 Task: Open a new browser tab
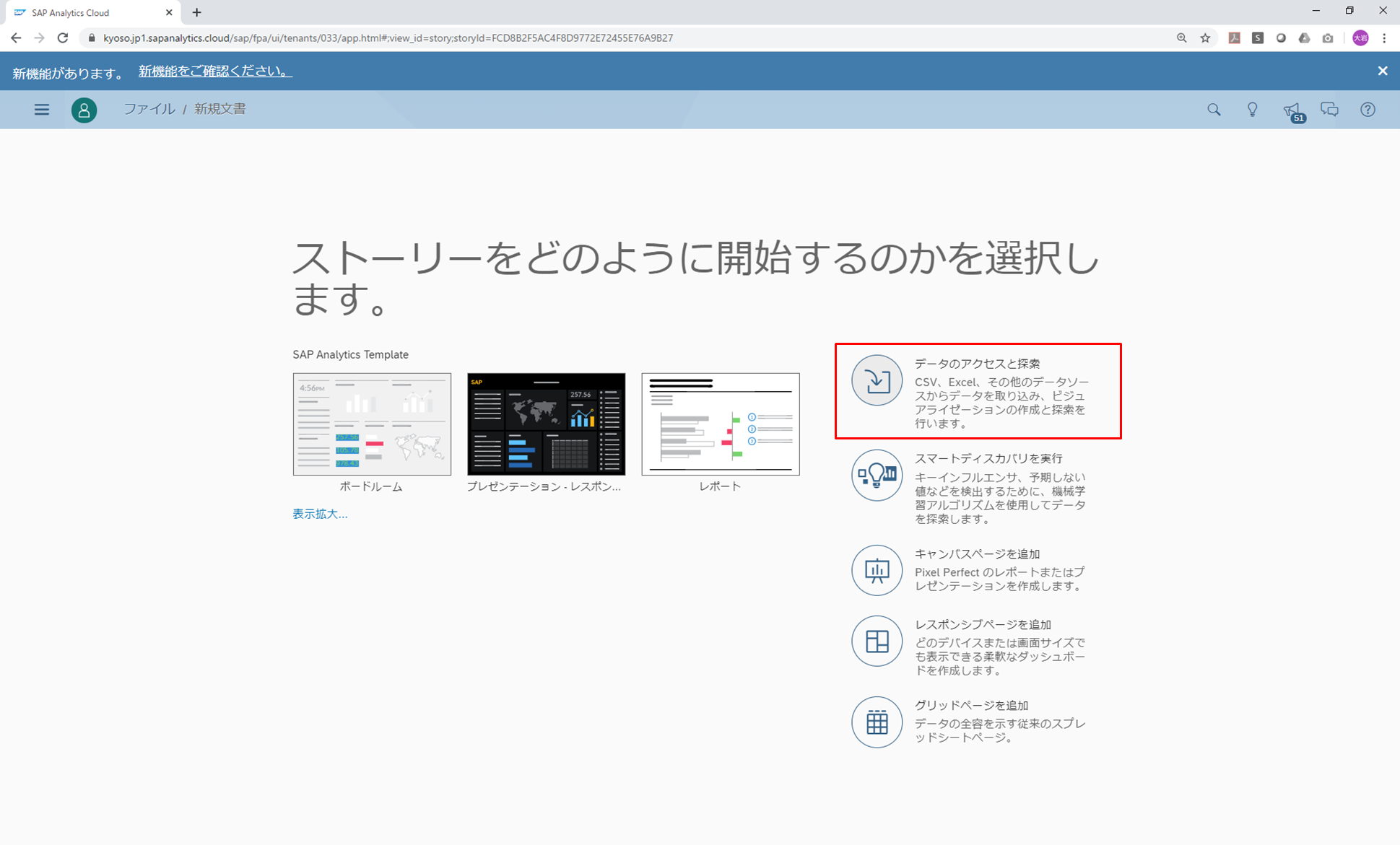click(x=196, y=12)
